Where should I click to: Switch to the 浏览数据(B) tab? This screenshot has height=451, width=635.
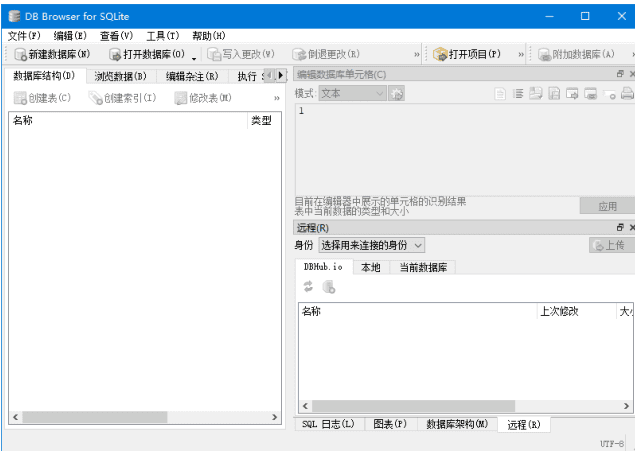(121, 76)
